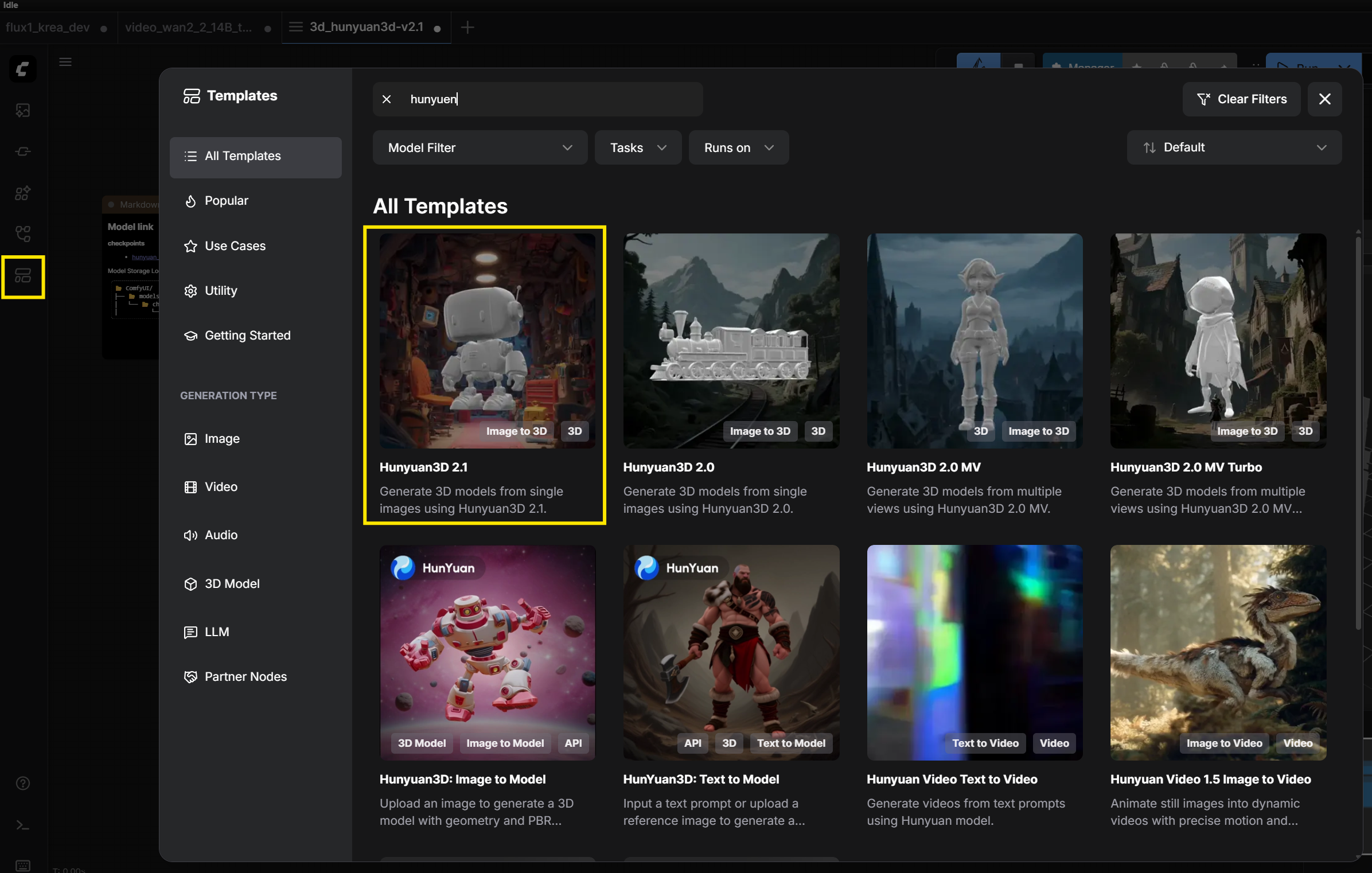Open the Getting Started category

[256, 336]
